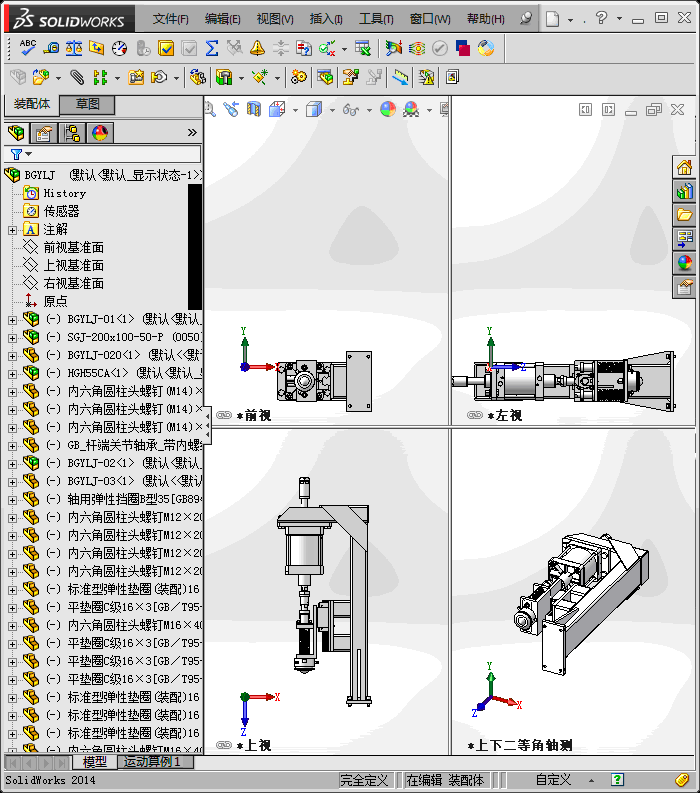
Task: Open SolidWorks Resources home pane
Action: (x=684, y=167)
